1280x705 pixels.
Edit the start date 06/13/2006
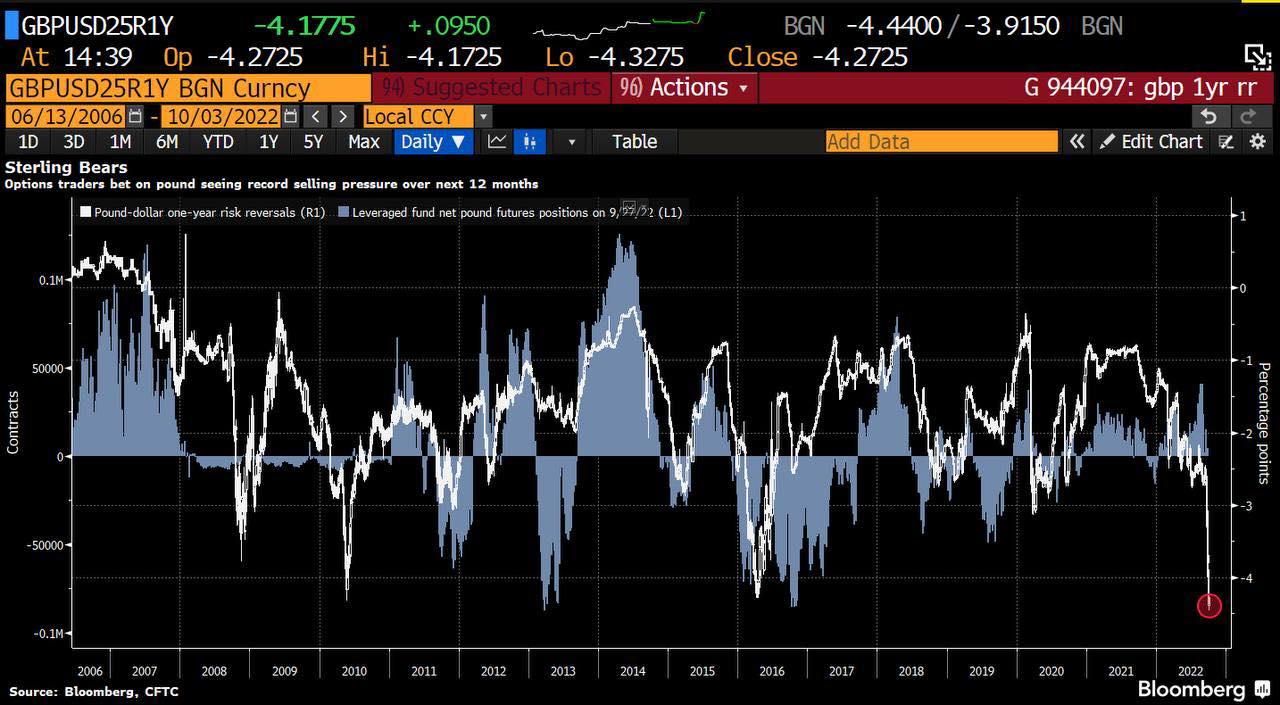pyautogui.click(x=66, y=116)
